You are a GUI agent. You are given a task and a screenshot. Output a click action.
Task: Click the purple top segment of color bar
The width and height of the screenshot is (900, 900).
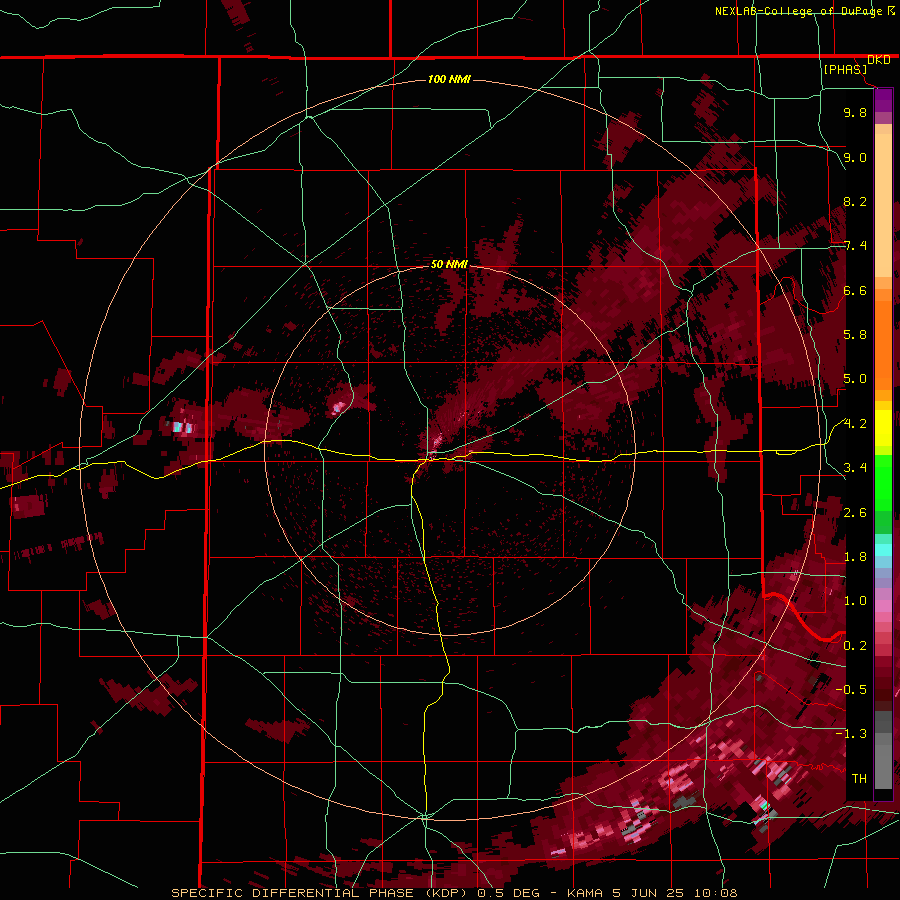point(883,100)
